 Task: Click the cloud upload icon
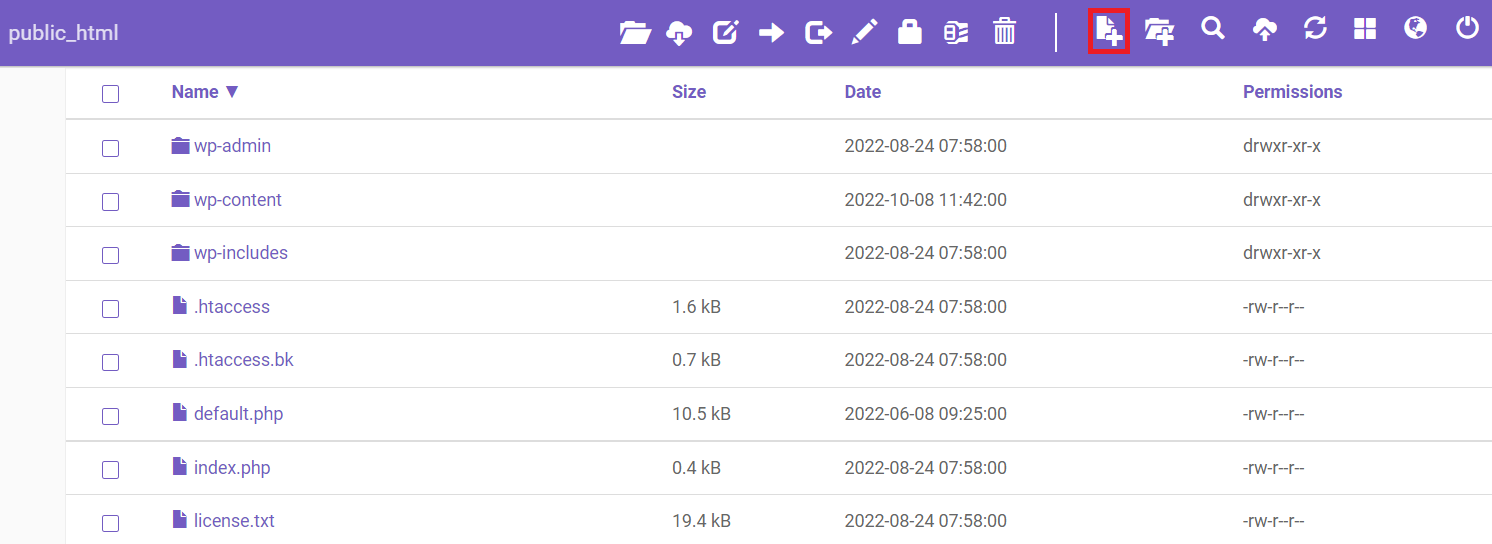[x=1264, y=31]
